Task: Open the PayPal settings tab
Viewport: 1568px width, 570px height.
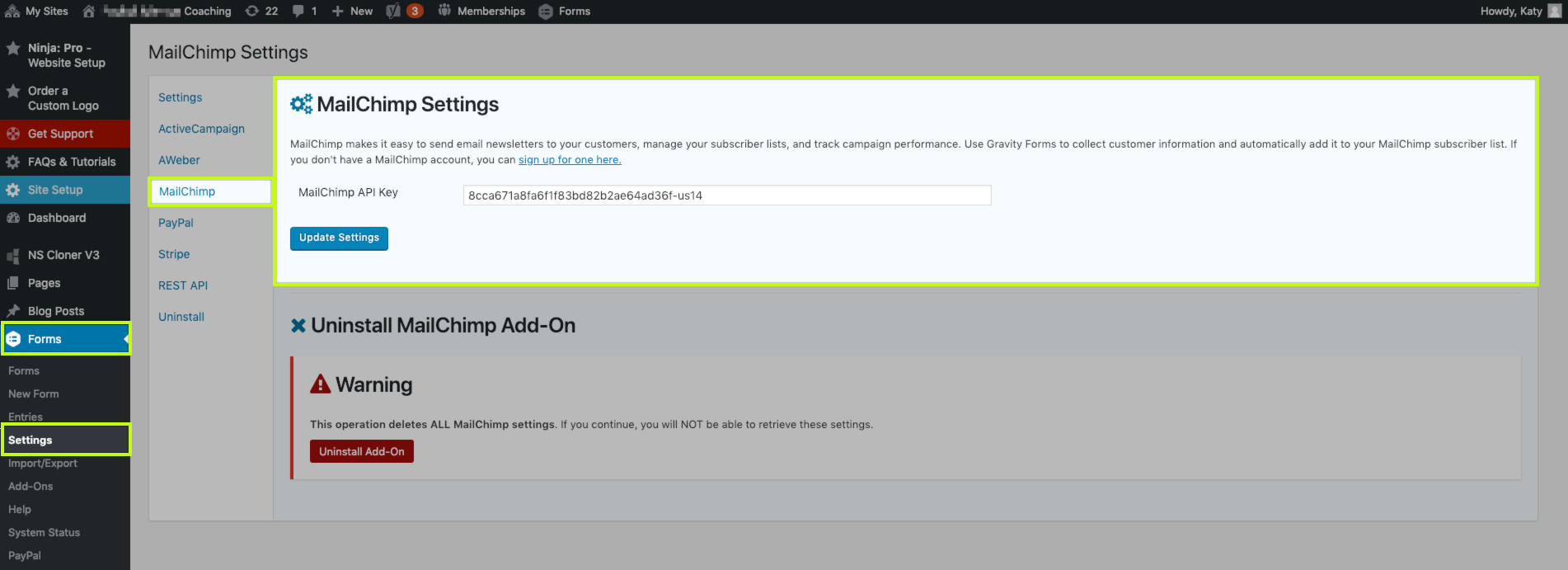Action: pyautogui.click(x=176, y=223)
